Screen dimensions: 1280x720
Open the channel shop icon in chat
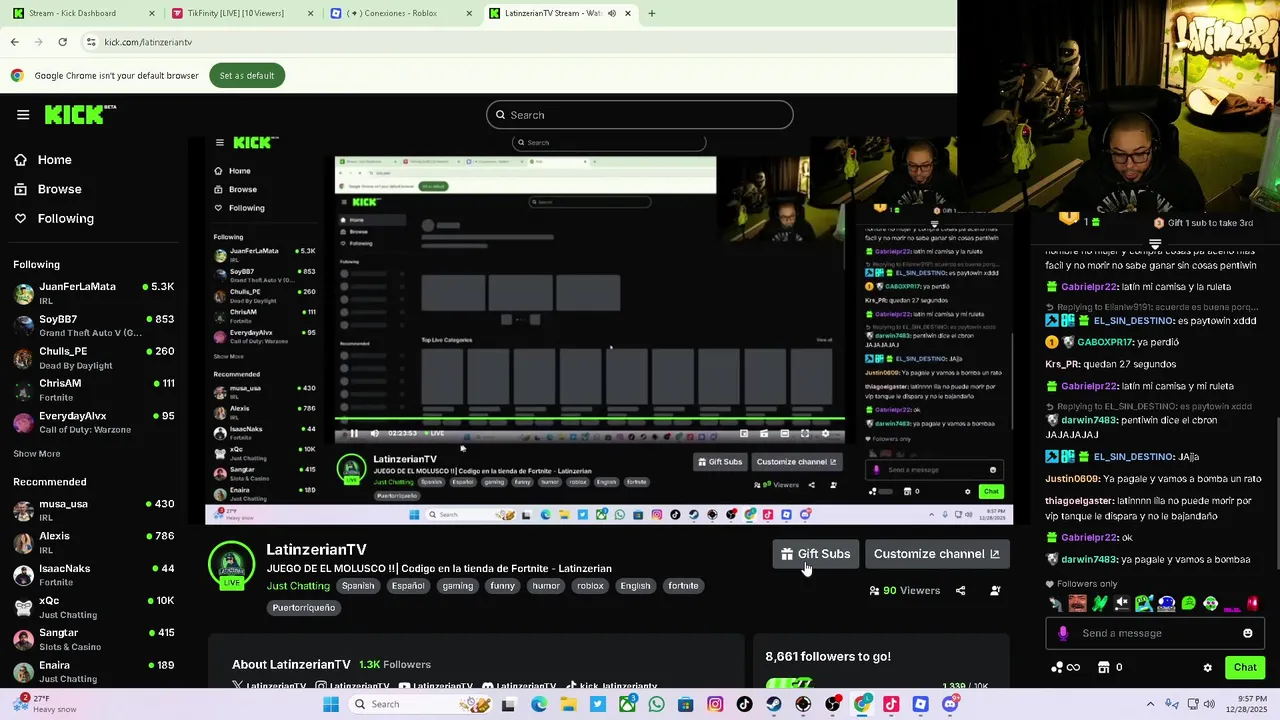click(1103, 667)
